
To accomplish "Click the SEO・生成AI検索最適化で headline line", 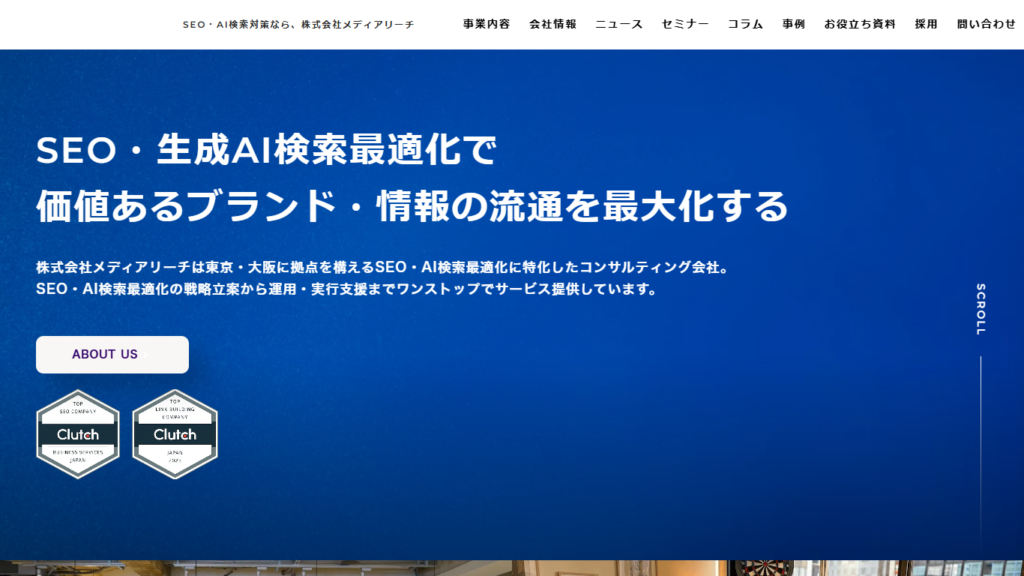I will (x=266, y=151).
